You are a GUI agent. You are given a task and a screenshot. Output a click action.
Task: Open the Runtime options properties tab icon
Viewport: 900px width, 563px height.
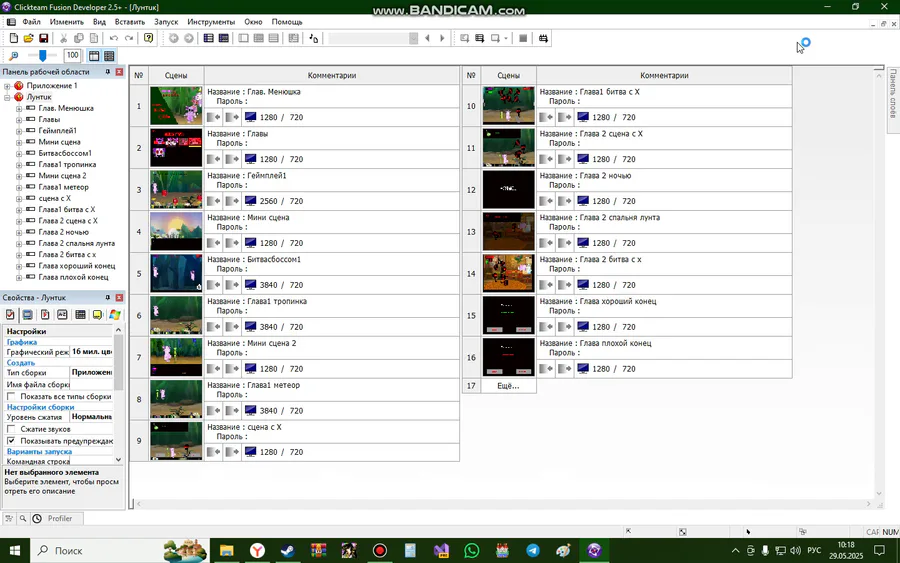coord(45,314)
